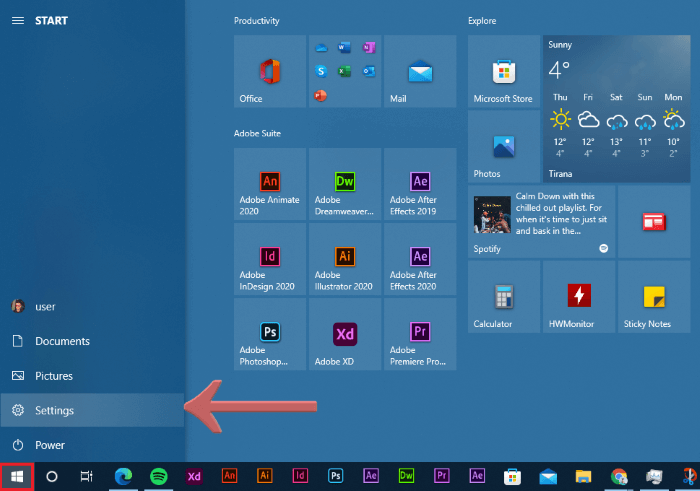
Task: Open Cortana circle in the taskbar
Action: 52,477
